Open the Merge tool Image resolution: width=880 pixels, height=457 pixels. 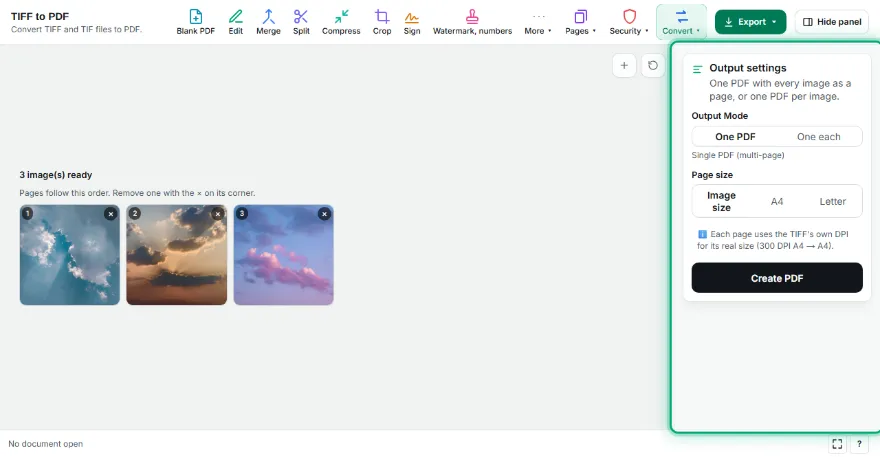(268, 22)
